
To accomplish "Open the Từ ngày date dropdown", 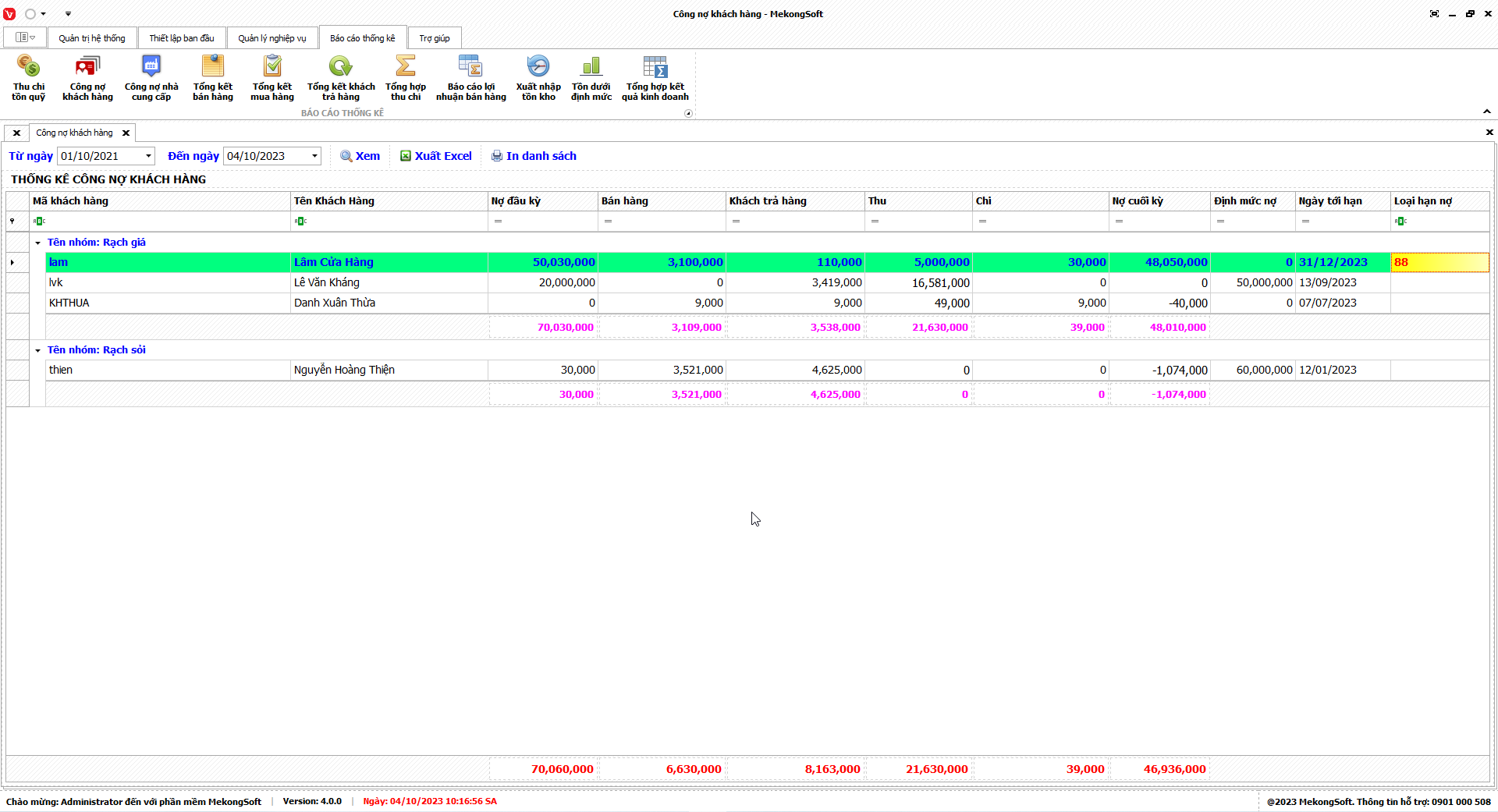I will 148,156.
